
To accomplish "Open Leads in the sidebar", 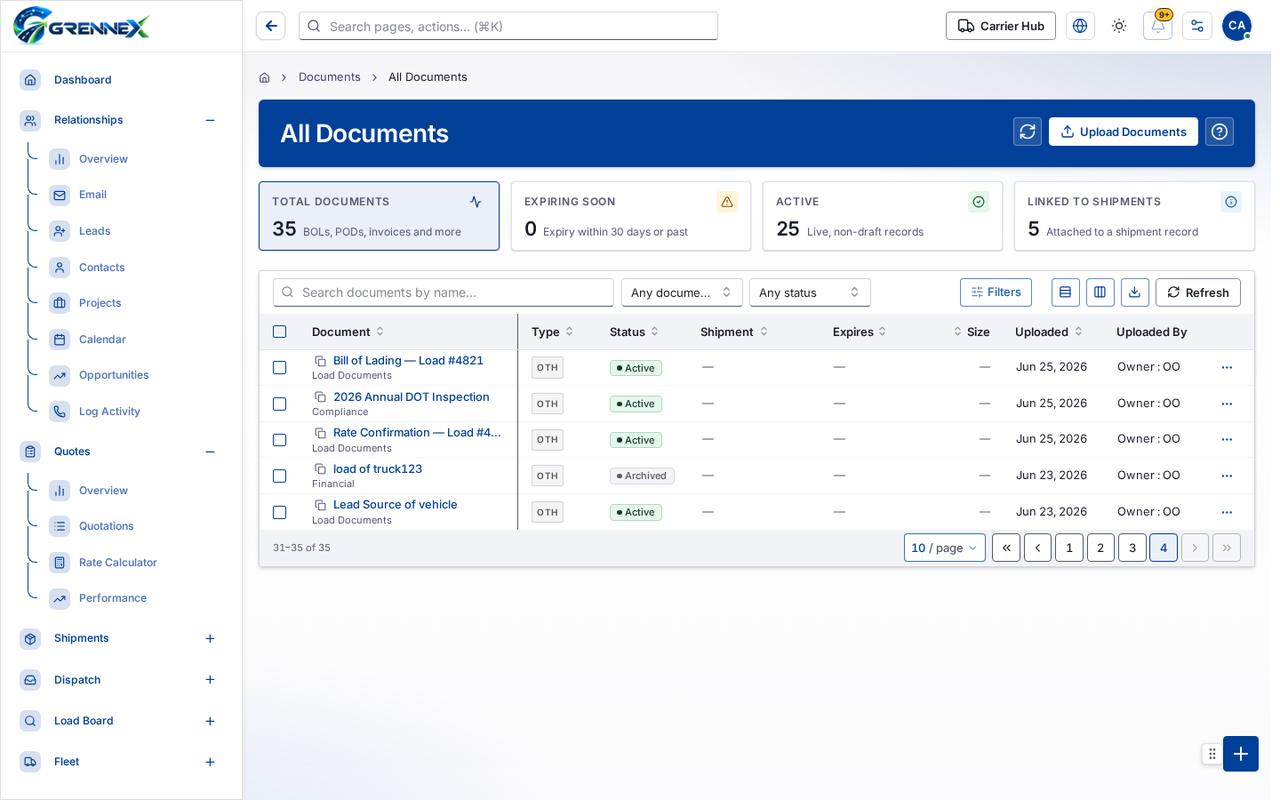I will (x=95, y=231).
